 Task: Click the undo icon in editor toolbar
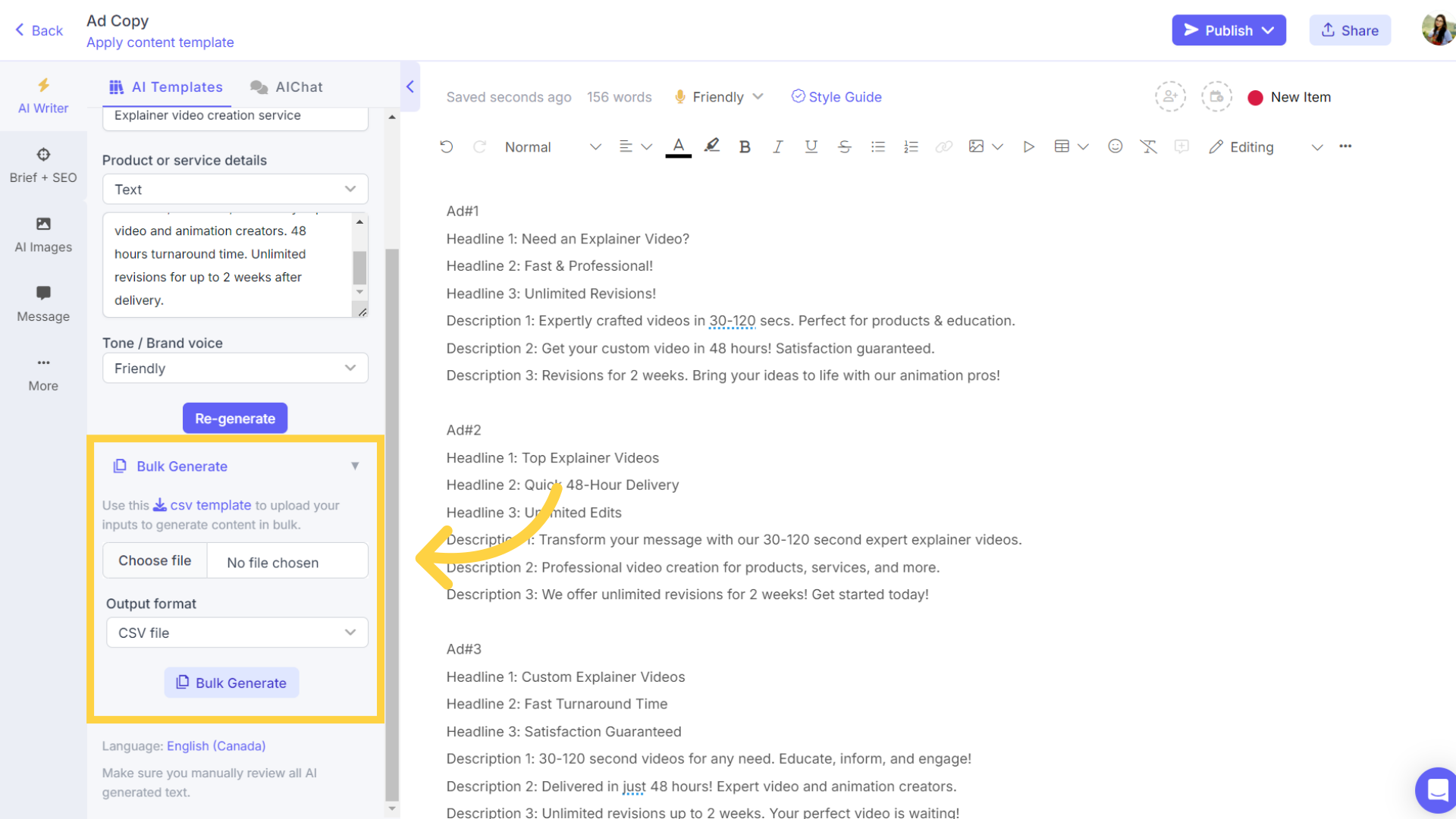(446, 147)
